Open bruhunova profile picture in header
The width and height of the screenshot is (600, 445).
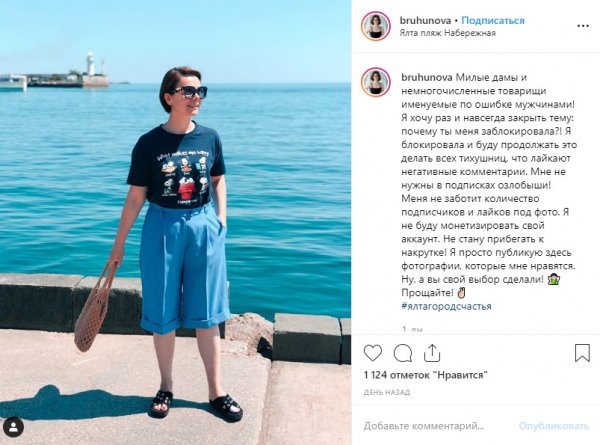[x=375, y=26]
